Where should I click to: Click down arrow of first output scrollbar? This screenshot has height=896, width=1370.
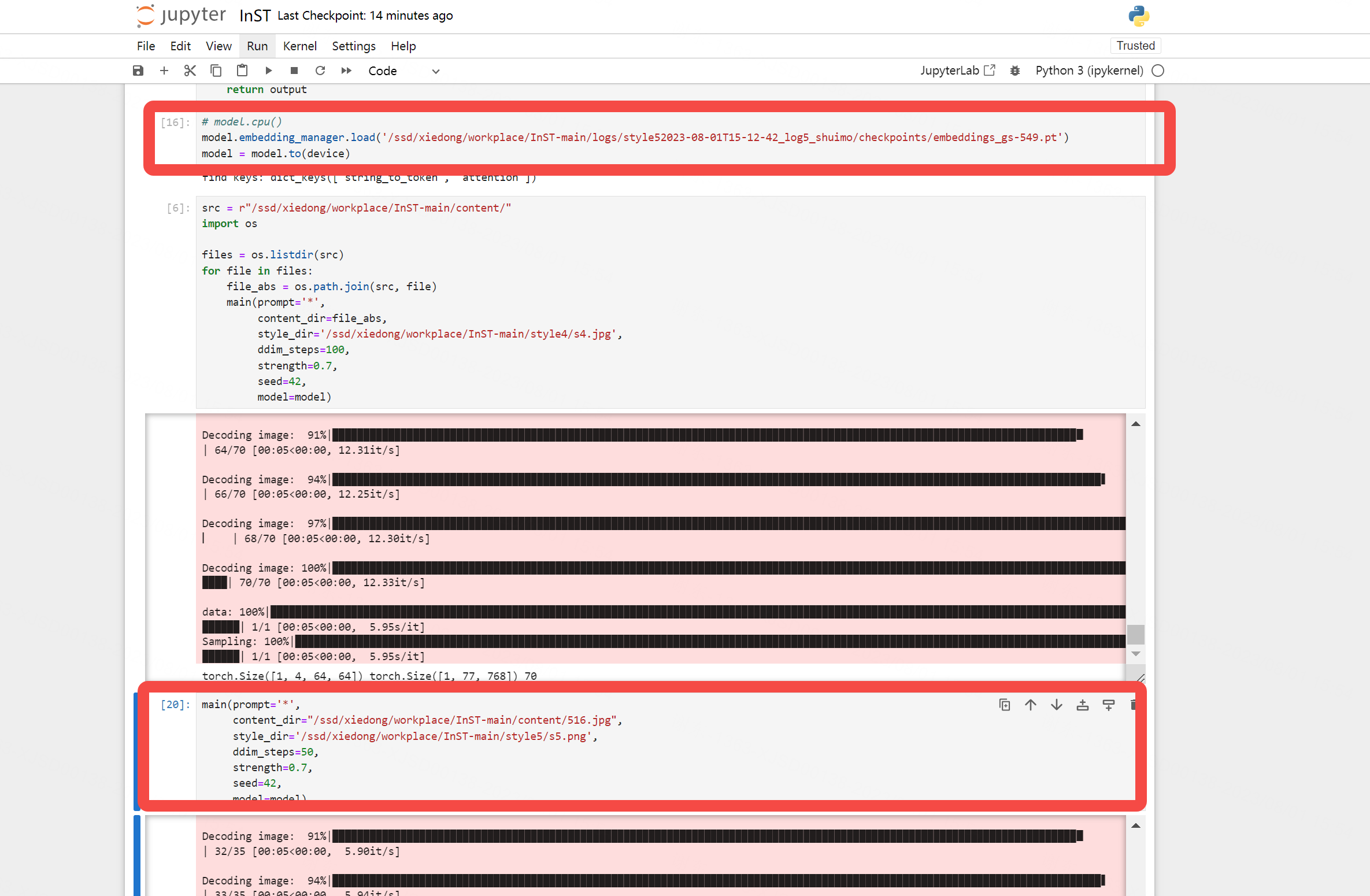point(1136,654)
